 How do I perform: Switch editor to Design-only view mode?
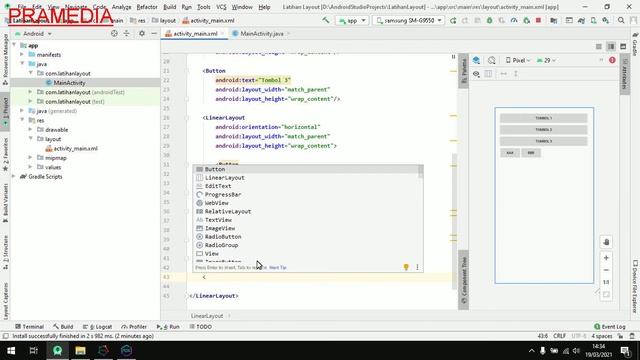[x=623, y=47]
